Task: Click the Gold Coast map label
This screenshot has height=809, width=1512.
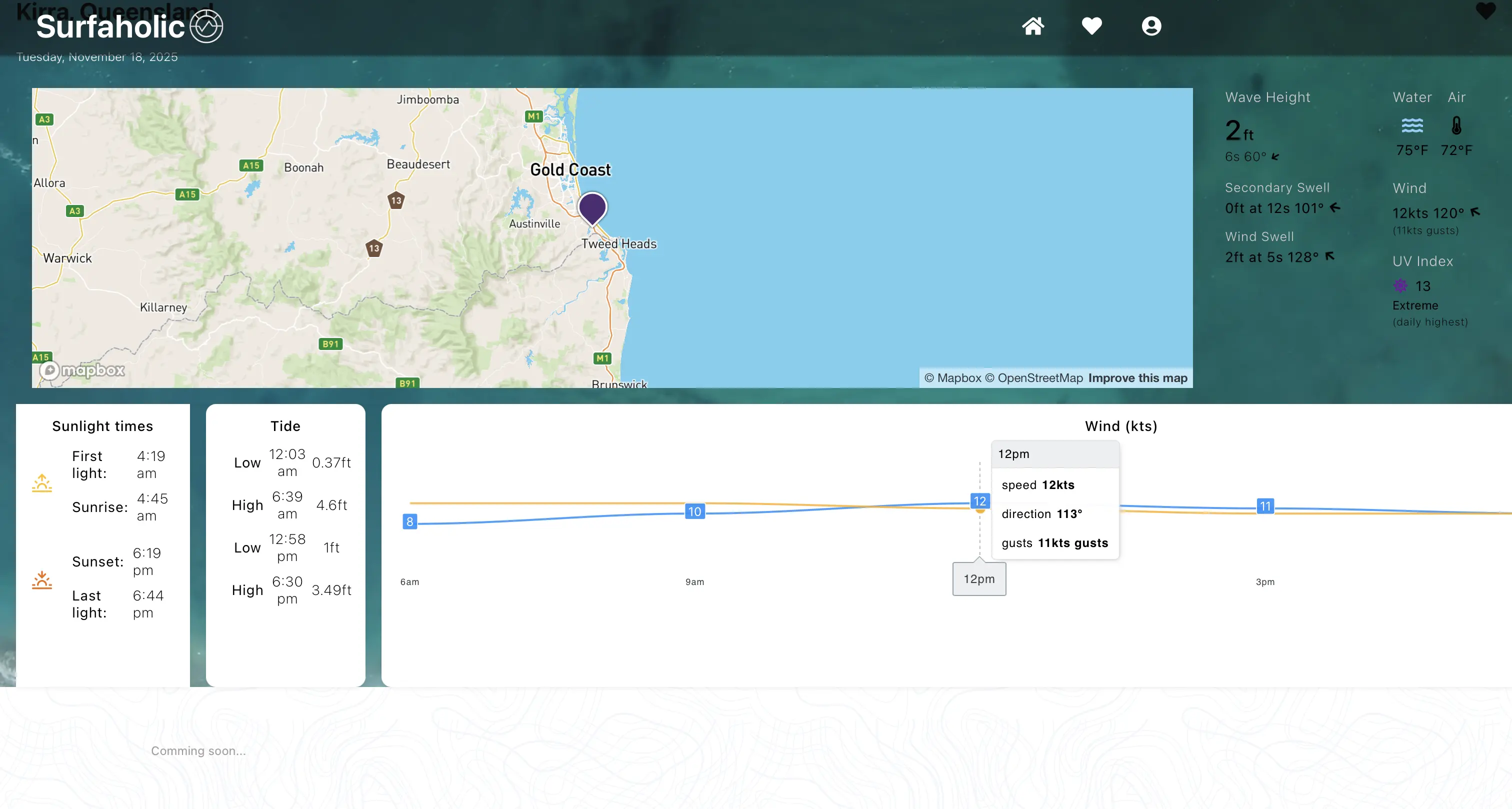Action: (x=570, y=169)
